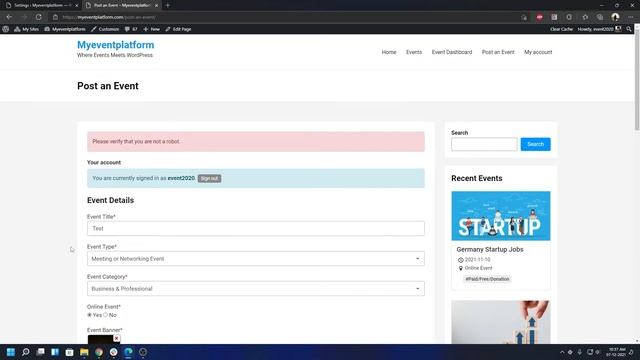Open the second recent event thumbnail
The height and width of the screenshot is (360, 640).
[x=501, y=322]
